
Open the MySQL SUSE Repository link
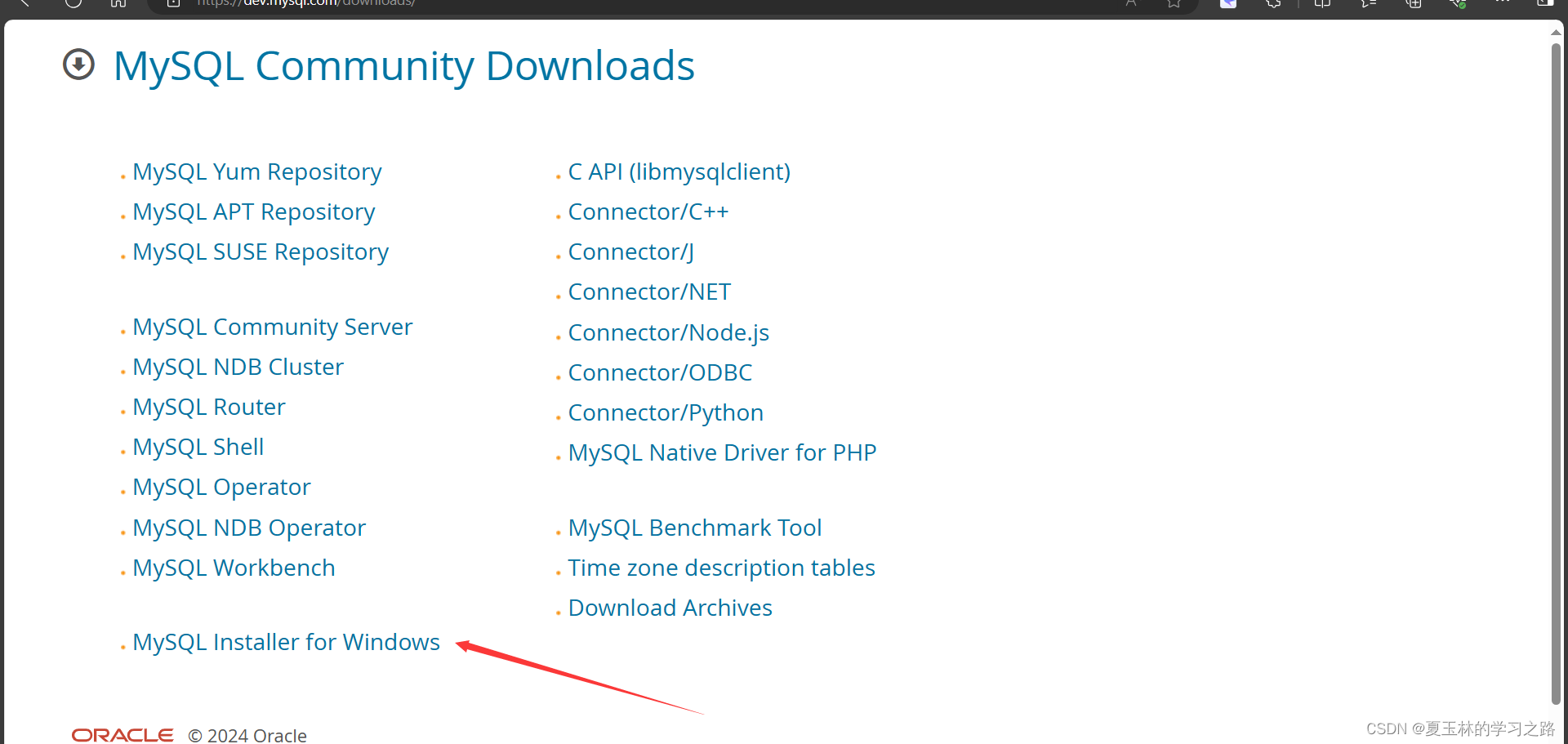coord(260,252)
